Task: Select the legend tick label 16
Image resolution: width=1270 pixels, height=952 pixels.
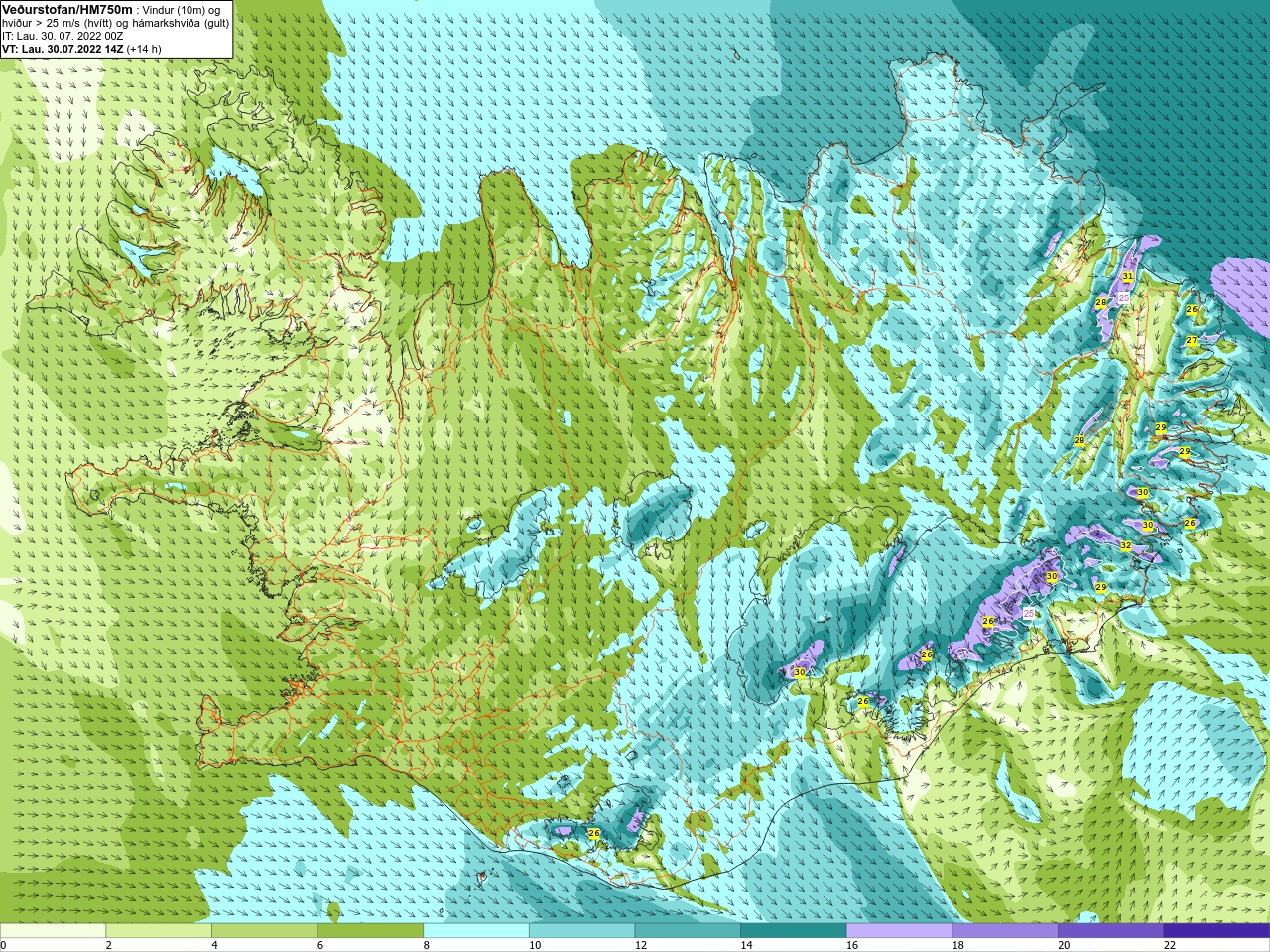Action: (851, 945)
